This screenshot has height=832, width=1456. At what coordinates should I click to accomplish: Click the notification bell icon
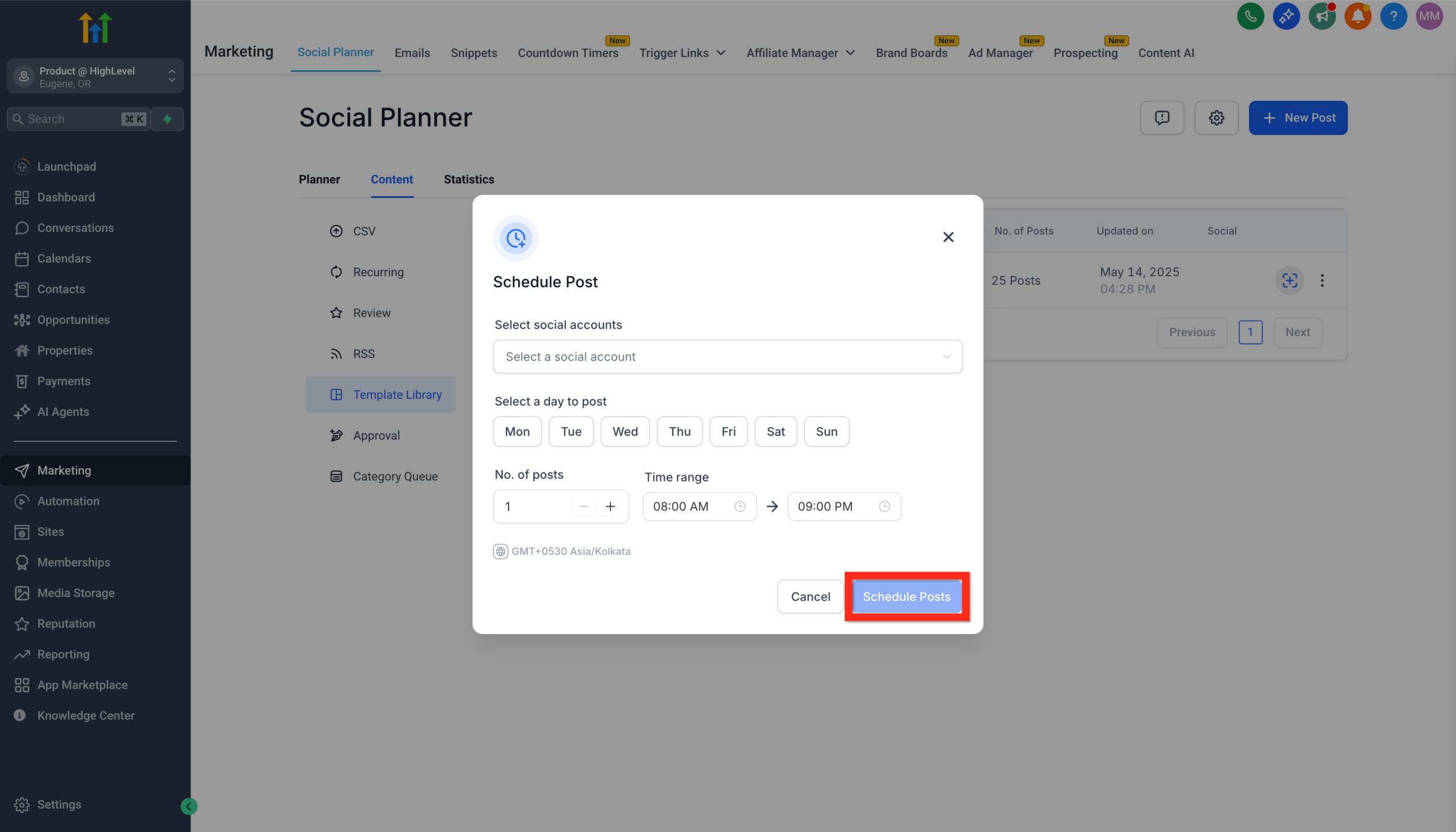click(1358, 16)
